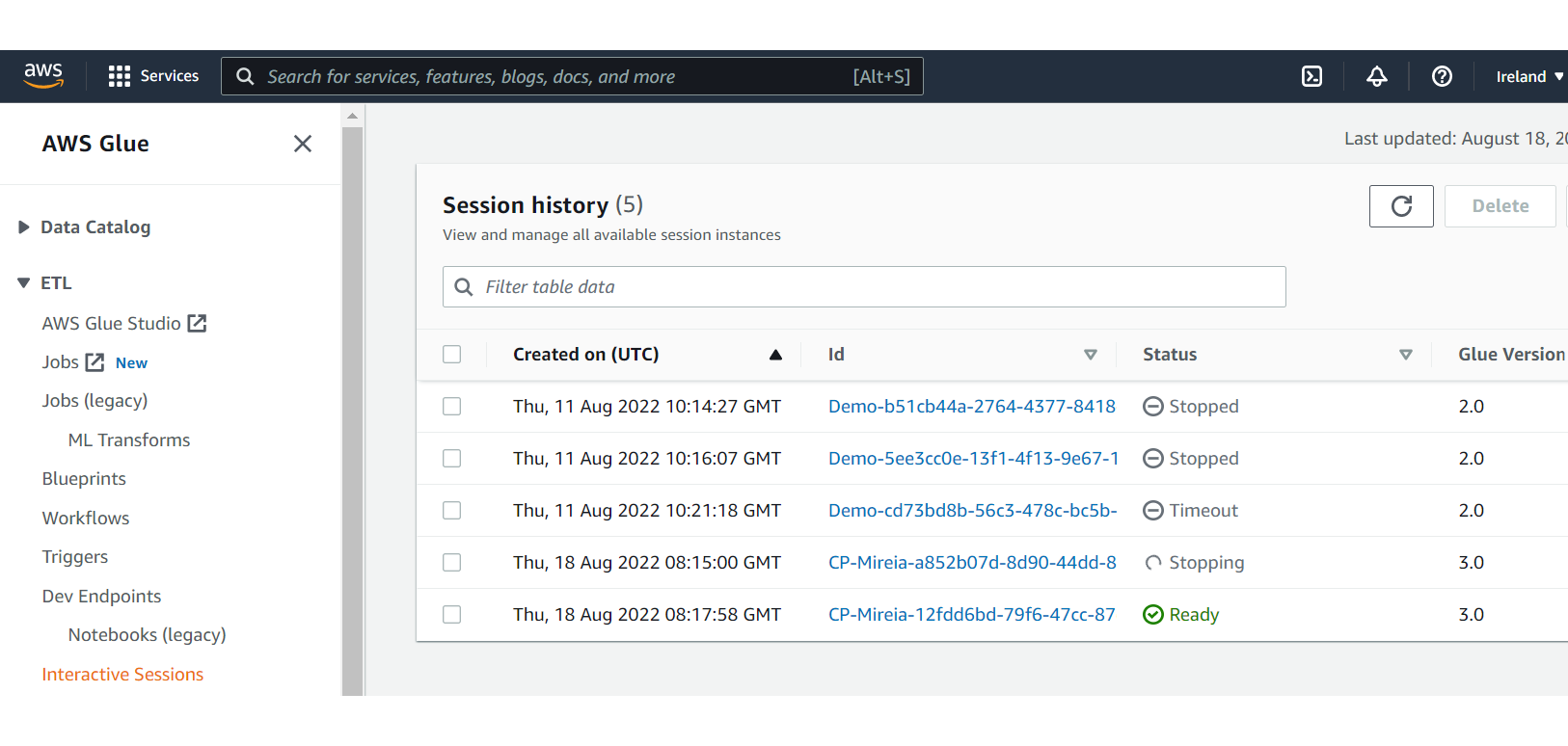Select the session created at 10:14:27
The width and height of the screenshot is (1568, 746).
tap(451, 406)
